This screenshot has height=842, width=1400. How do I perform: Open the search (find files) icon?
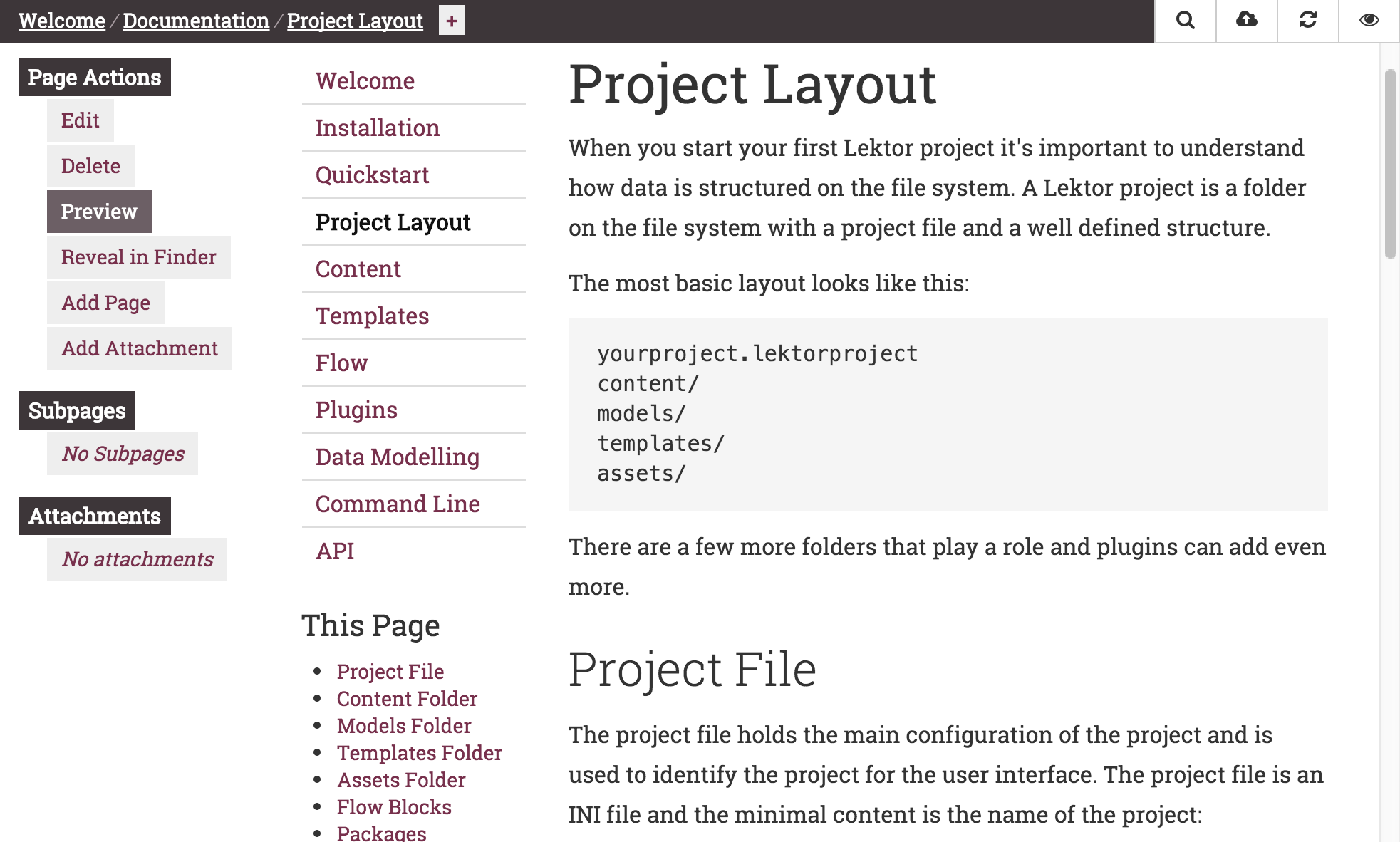tap(1185, 21)
